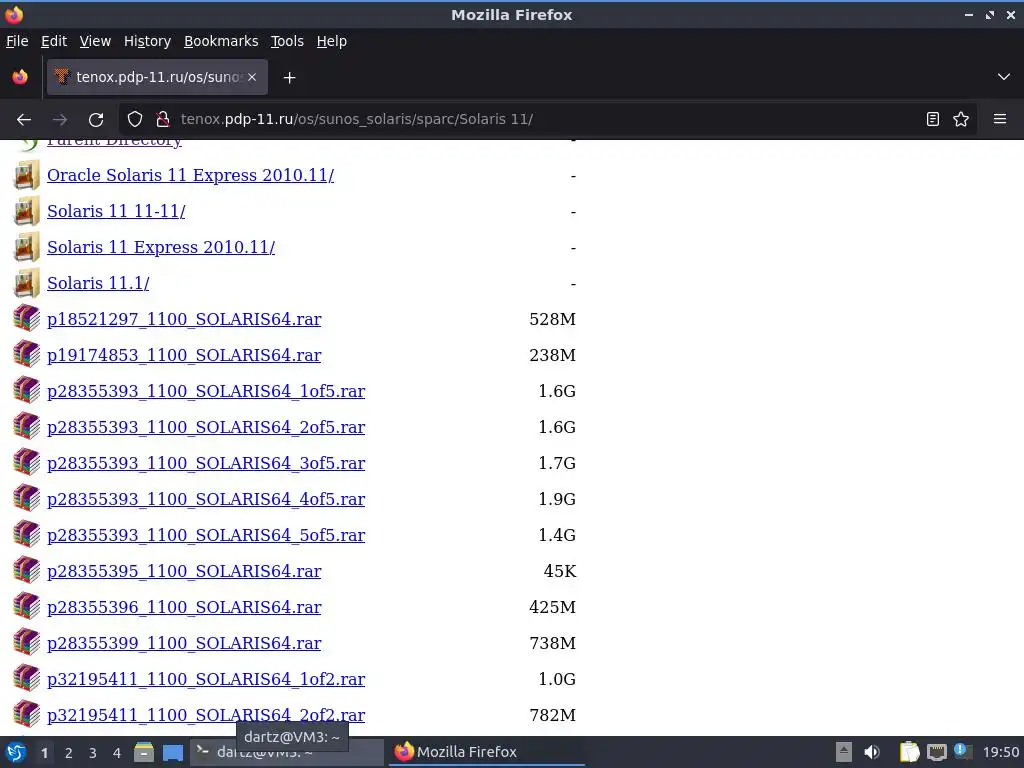Open the Lubuntu start menu icon
The width and height of the screenshot is (1024, 768).
(x=16, y=752)
